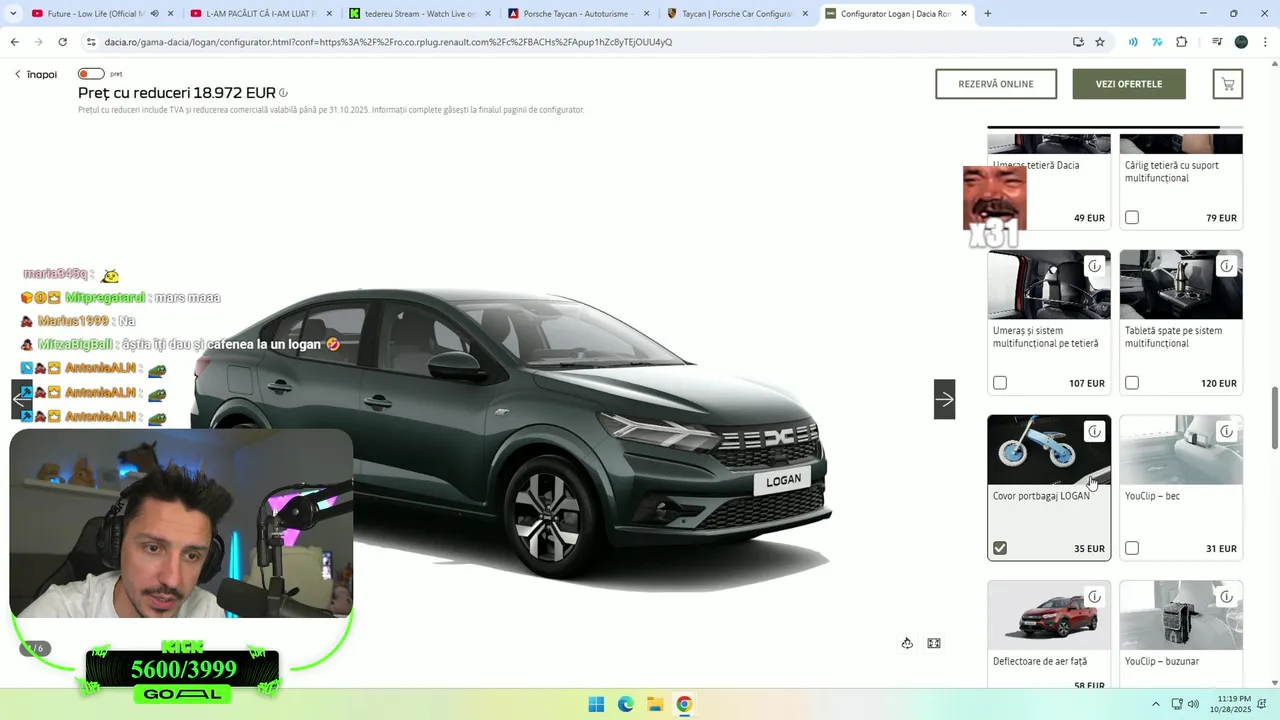The image size is (1280, 720).
Task: Click the 360-degree view icon
Action: pyautogui.click(x=907, y=643)
